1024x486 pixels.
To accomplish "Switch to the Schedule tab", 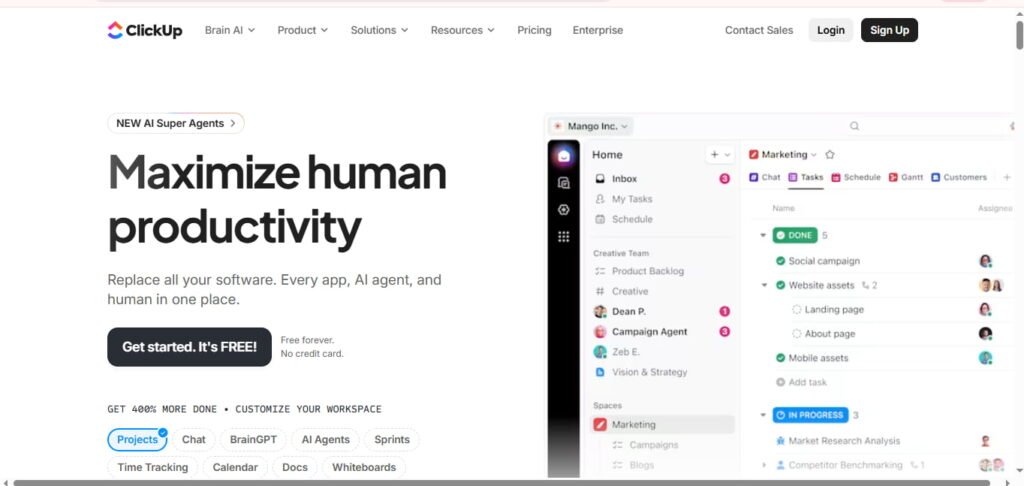I will [x=856, y=177].
